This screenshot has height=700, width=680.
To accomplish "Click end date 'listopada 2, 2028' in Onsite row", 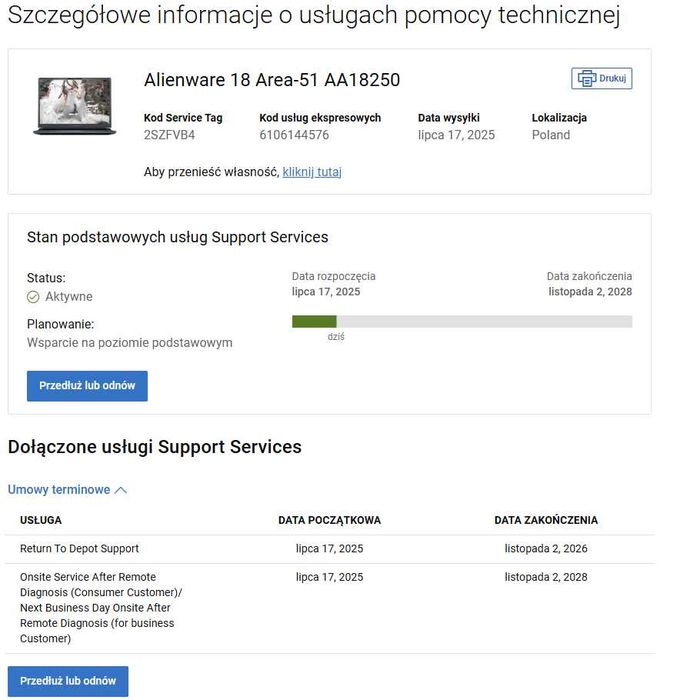I will [546, 577].
